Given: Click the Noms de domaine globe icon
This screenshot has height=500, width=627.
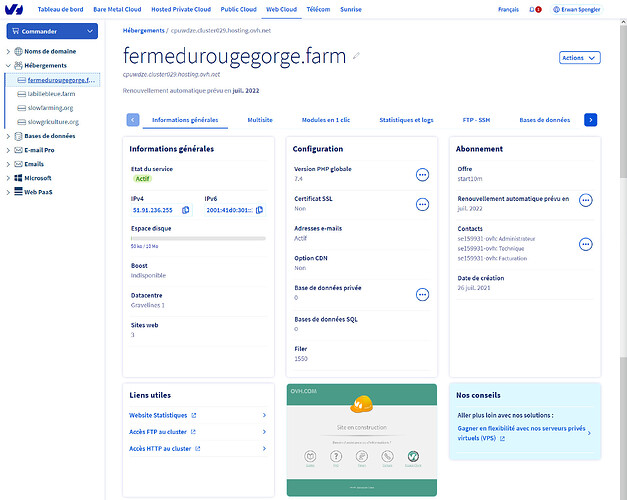Looking at the screenshot, I should click(18, 51).
